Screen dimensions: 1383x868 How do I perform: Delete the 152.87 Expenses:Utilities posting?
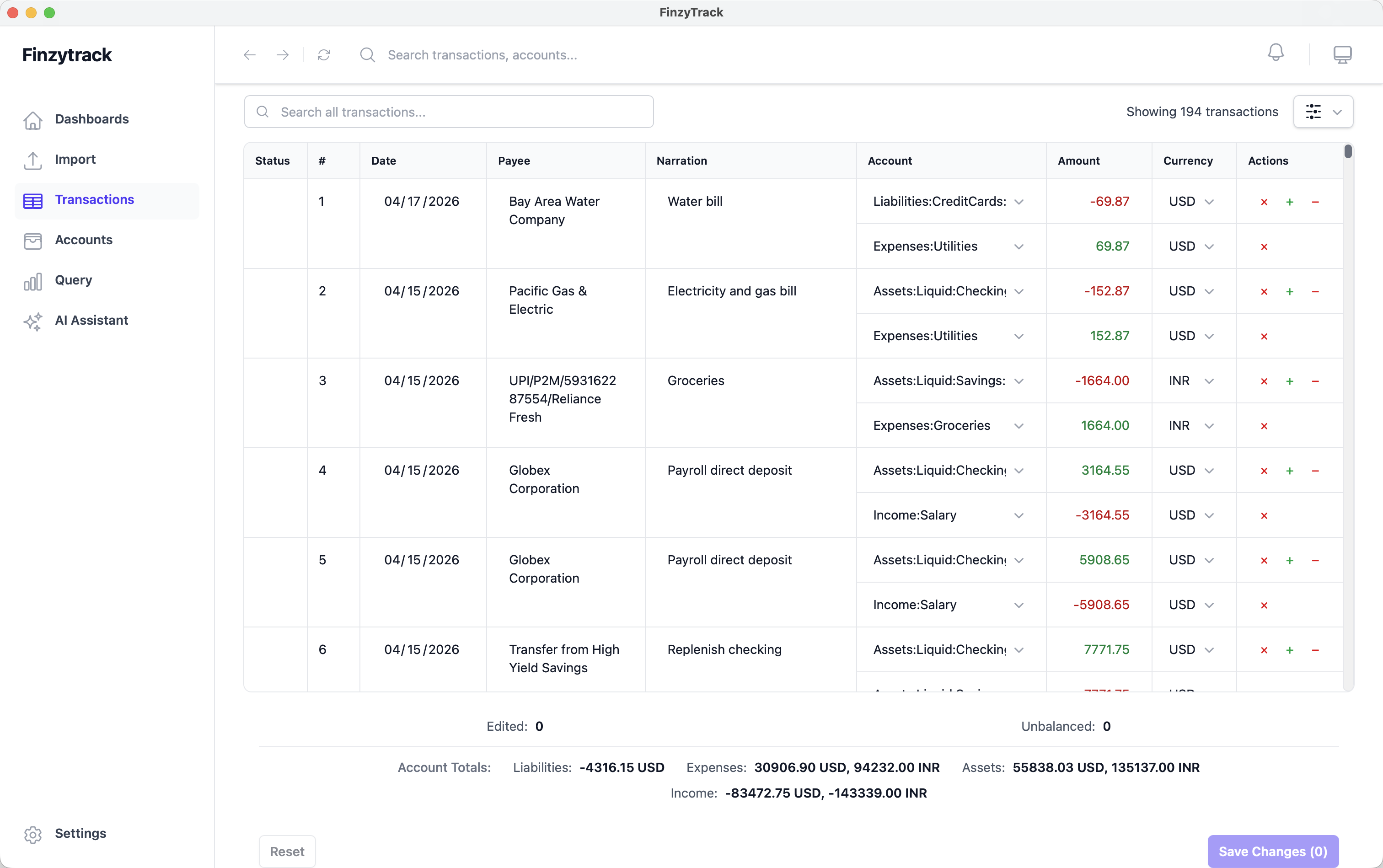[1264, 337]
